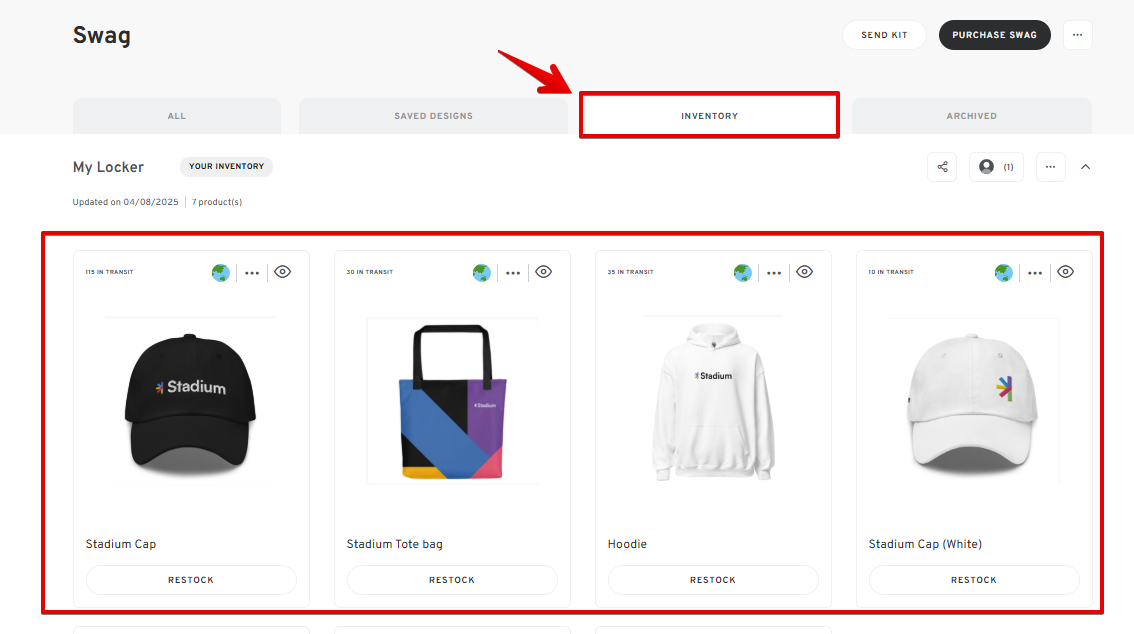Click the globe icon on Stadium Cap card
Image resolution: width=1134 pixels, height=634 pixels.
221,273
